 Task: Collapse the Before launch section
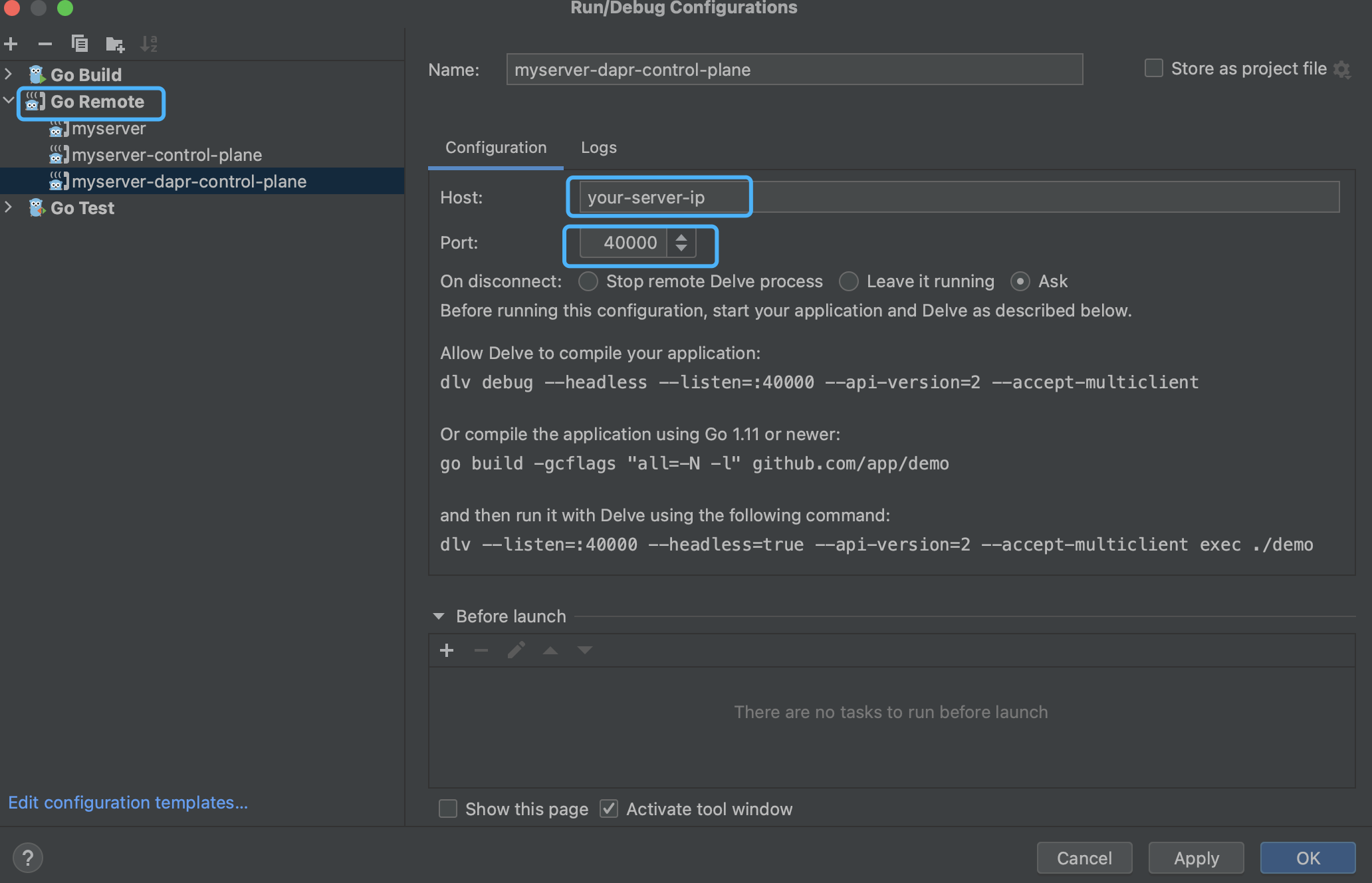439,616
